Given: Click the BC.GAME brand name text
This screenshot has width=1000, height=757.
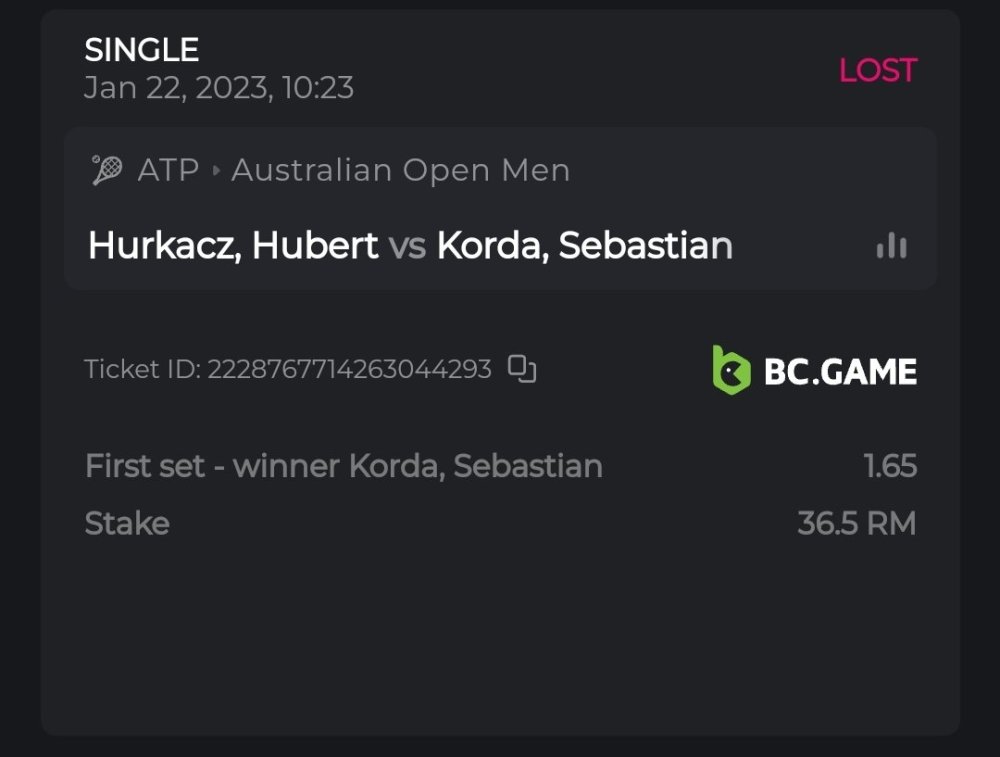Looking at the screenshot, I should coord(840,372).
